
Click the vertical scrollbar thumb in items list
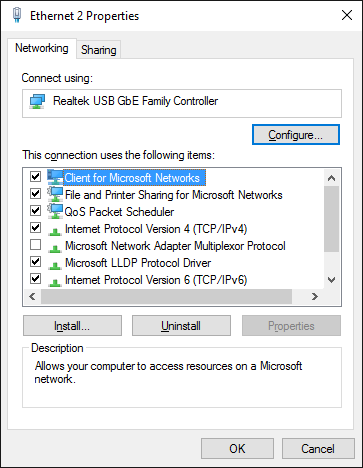tap(331, 219)
